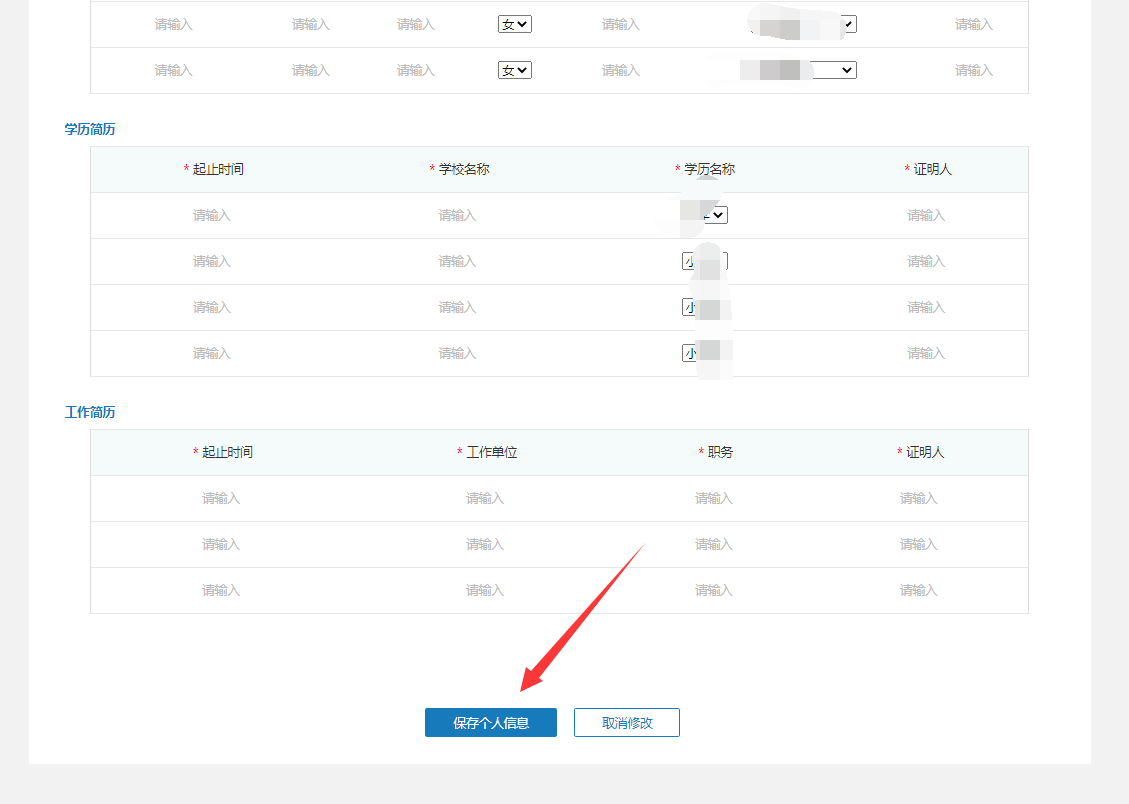This screenshot has width=1129, height=804.
Task: Click the 保存个人信息 button
Action: pos(490,723)
